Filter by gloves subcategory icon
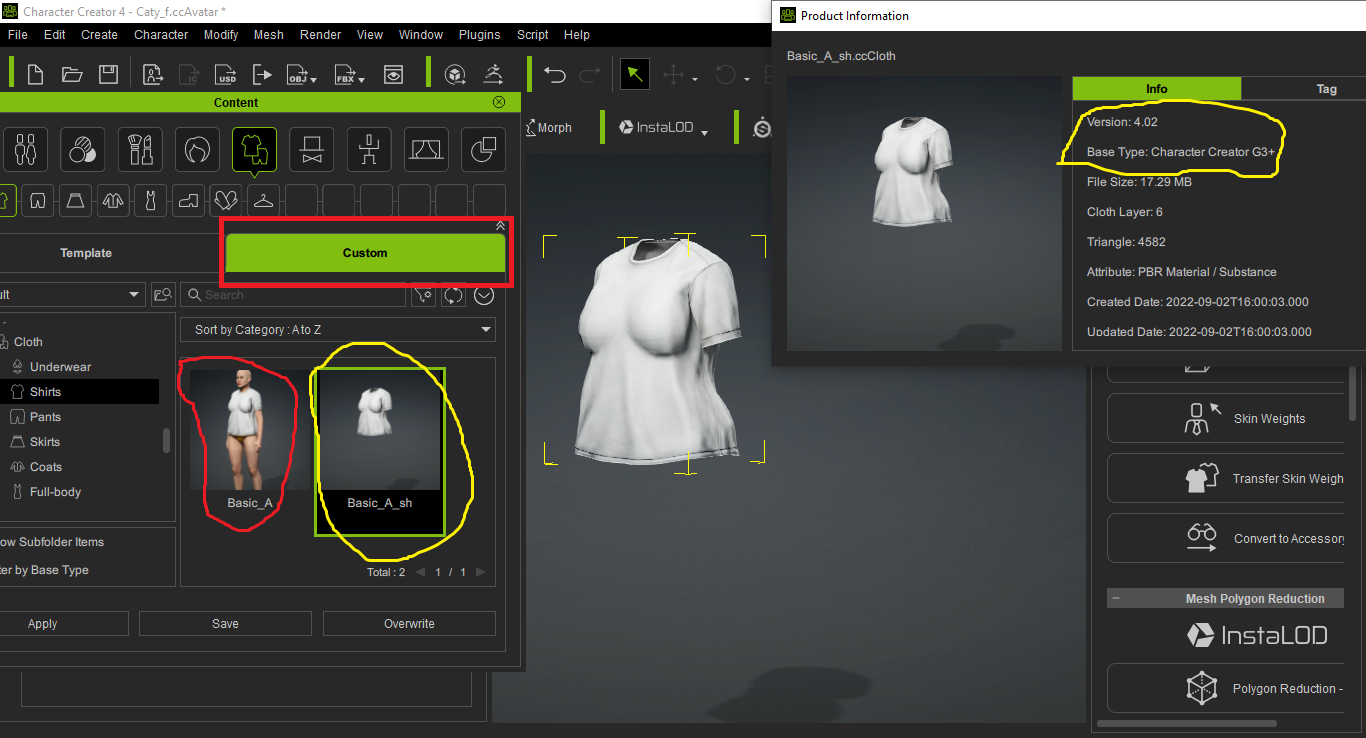This screenshot has height=738, width=1366. point(225,200)
